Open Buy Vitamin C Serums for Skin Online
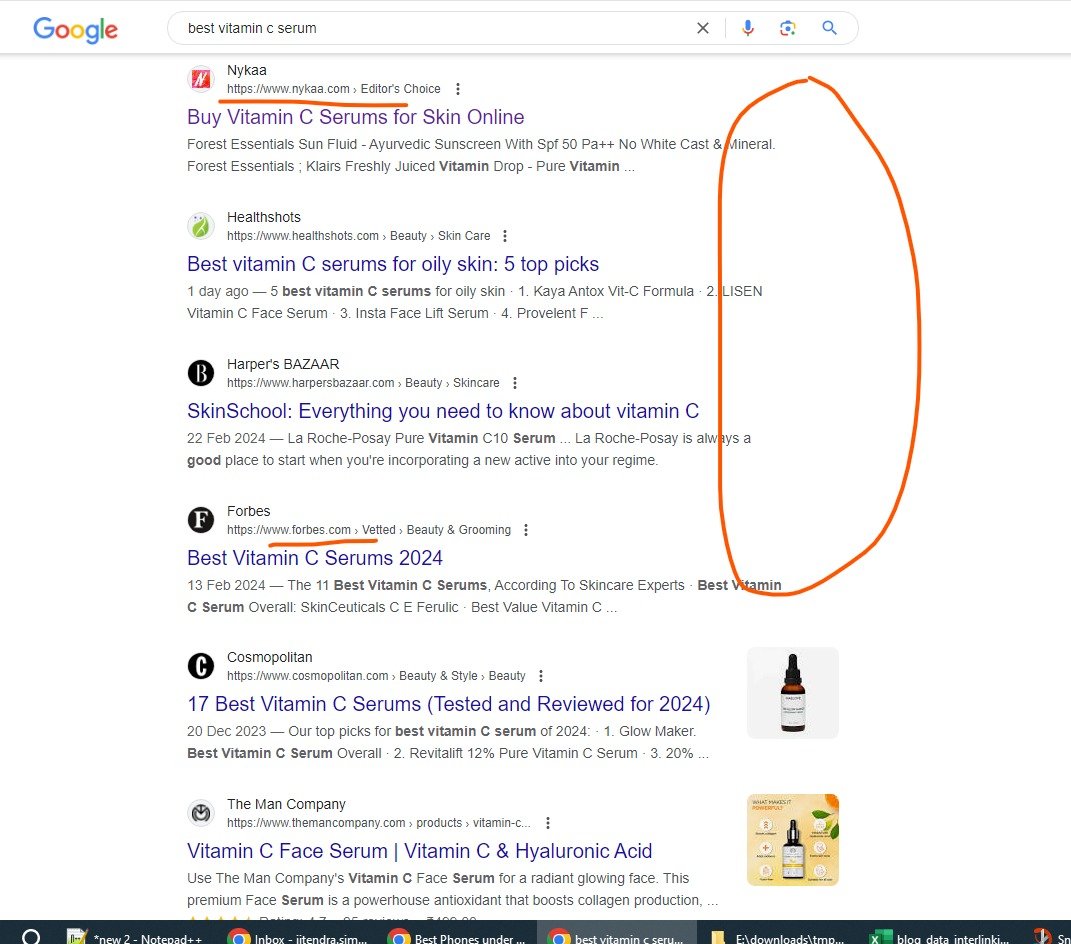The width and height of the screenshot is (1071, 944). [x=355, y=117]
